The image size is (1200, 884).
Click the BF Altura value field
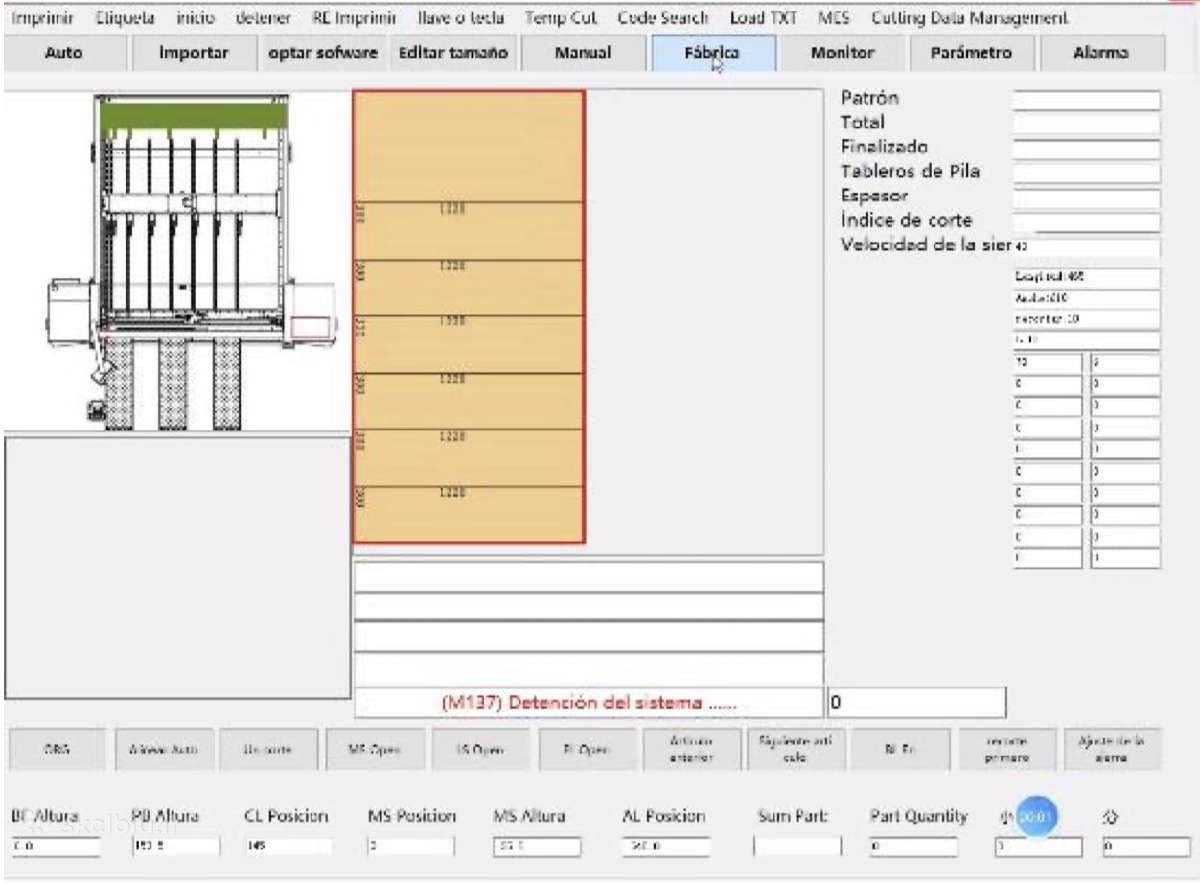point(56,847)
